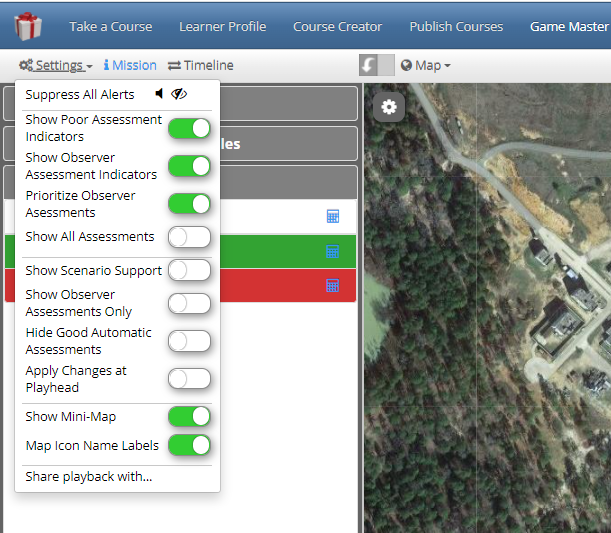
Task: Collapse the Settings dropdown menu
Action: click(x=56, y=65)
